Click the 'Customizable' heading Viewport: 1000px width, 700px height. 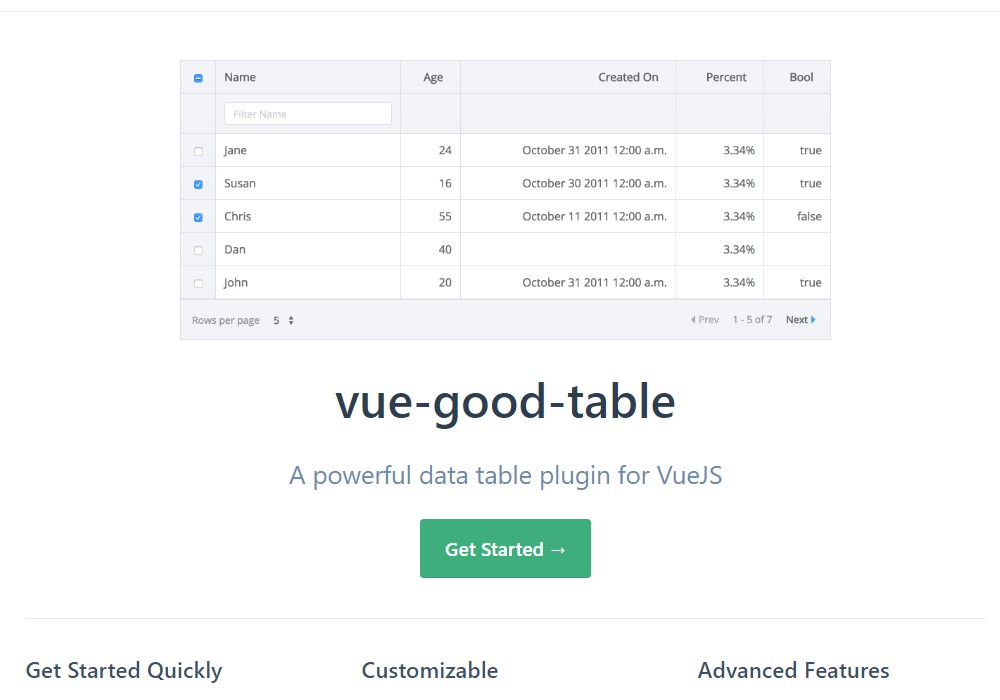[430, 671]
